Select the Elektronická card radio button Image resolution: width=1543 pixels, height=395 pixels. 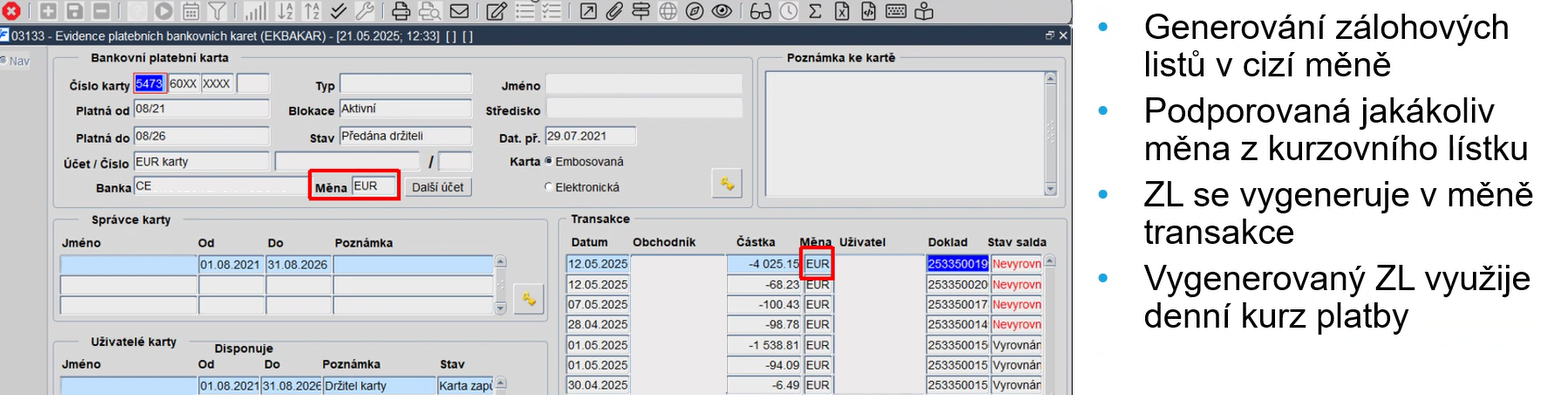[x=548, y=187]
